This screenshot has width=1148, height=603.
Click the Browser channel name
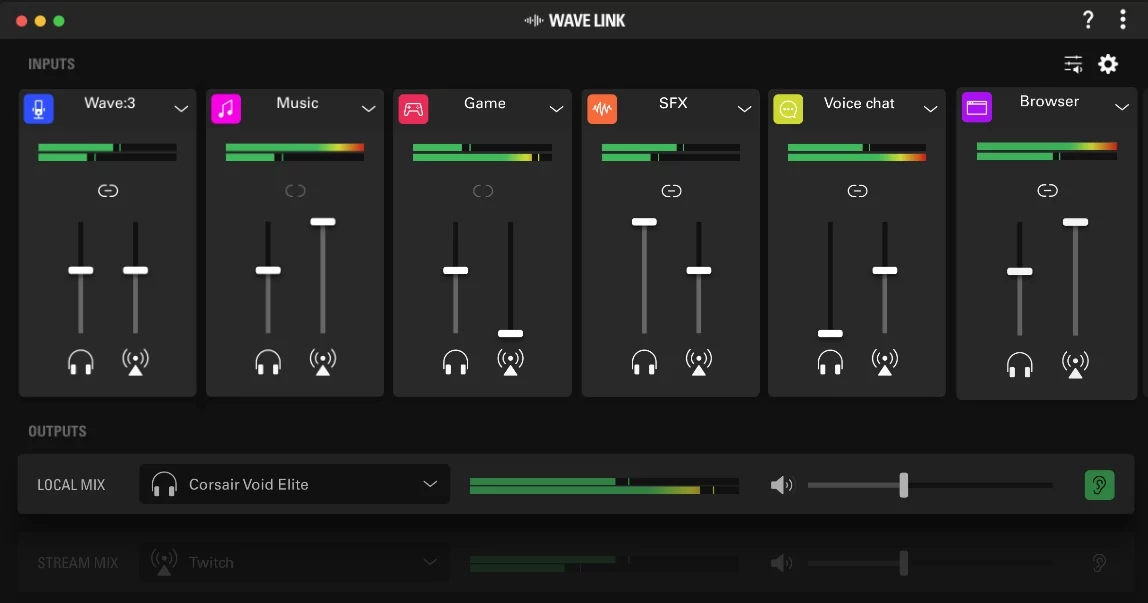[1049, 102]
